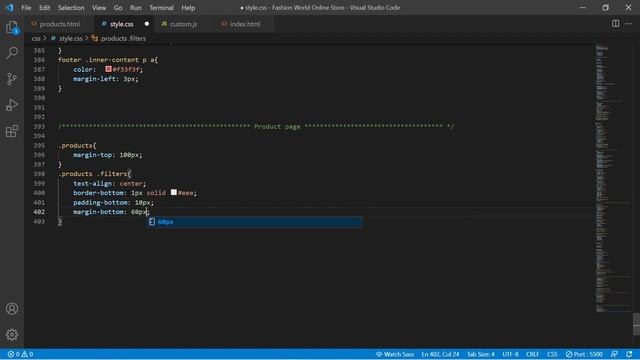Open the Edit menu
The height and width of the screenshot is (360, 640).
click(44, 8)
